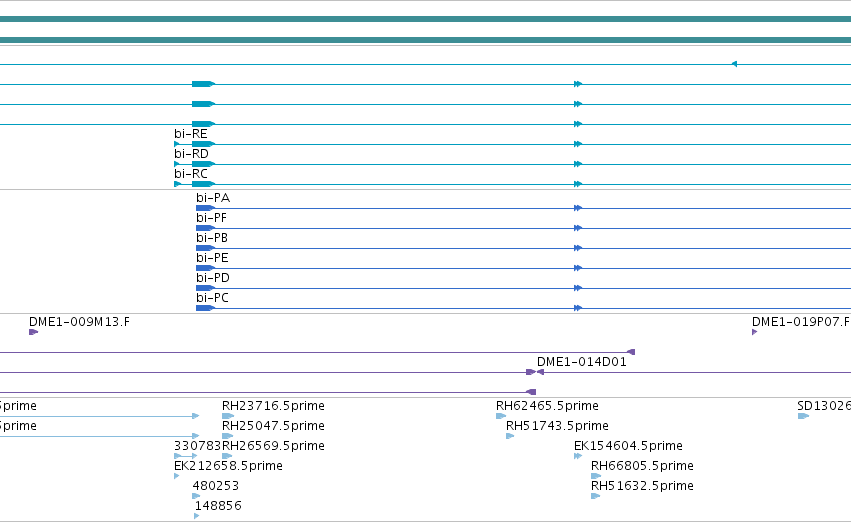Click the RH26569.5prime EST label
Image resolution: width=851 pixels, height=522 pixels.
coord(273,446)
